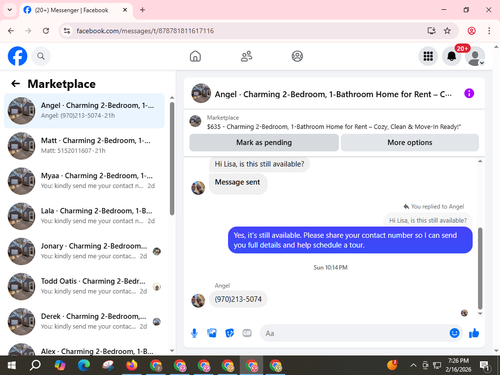Click the More options button
Screen dimensions: 500x375
(x=410, y=143)
